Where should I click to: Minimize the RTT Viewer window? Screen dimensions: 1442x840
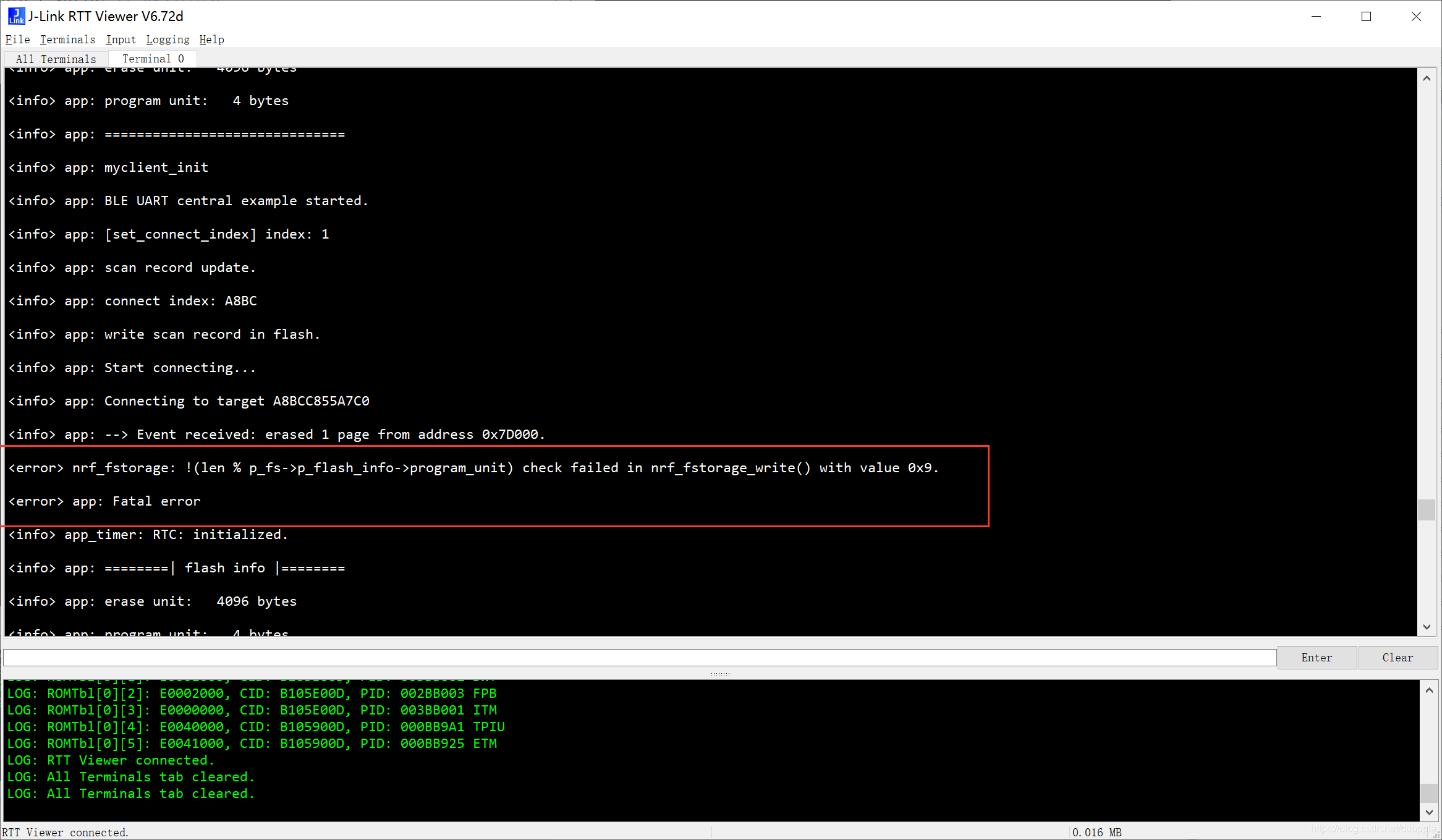(1316, 17)
